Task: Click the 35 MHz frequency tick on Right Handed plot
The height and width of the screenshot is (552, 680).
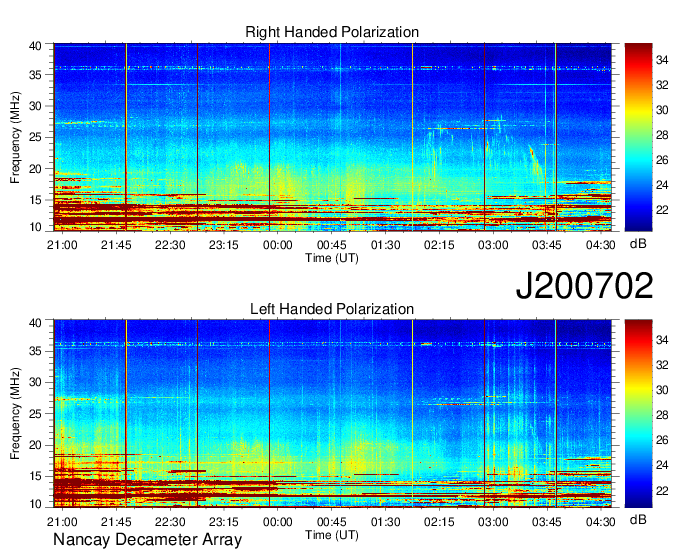Action: coord(36,75)
